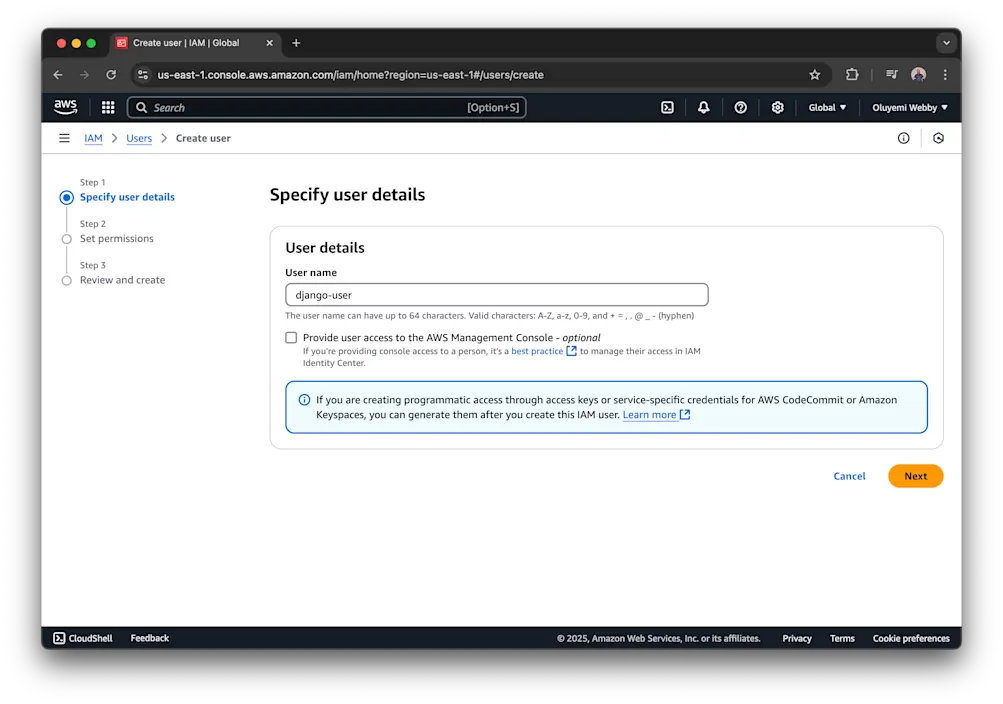Open the AWS services grid icon

click(107, 107)
